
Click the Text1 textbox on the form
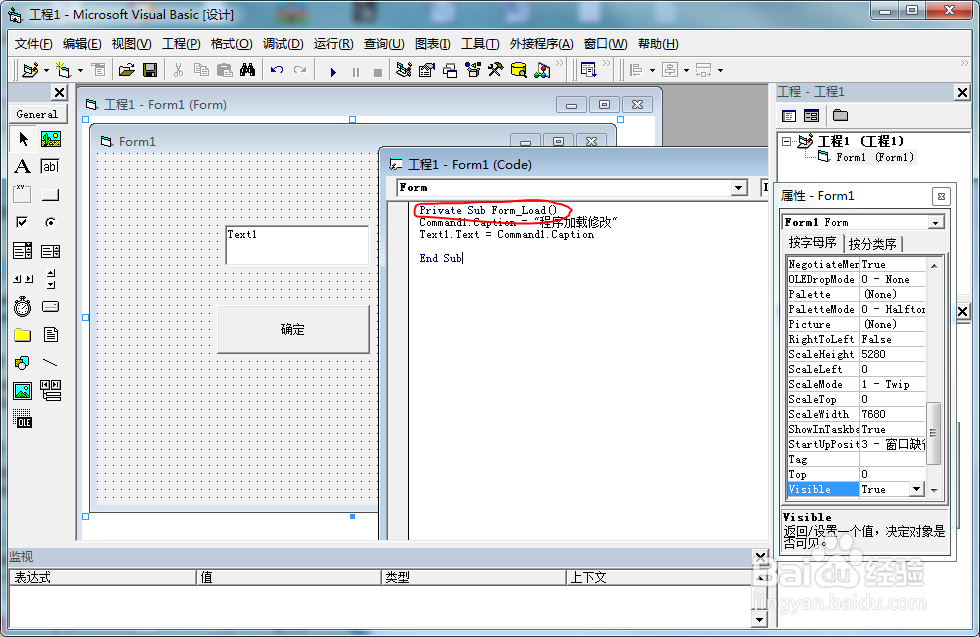[x=297, y=245]
